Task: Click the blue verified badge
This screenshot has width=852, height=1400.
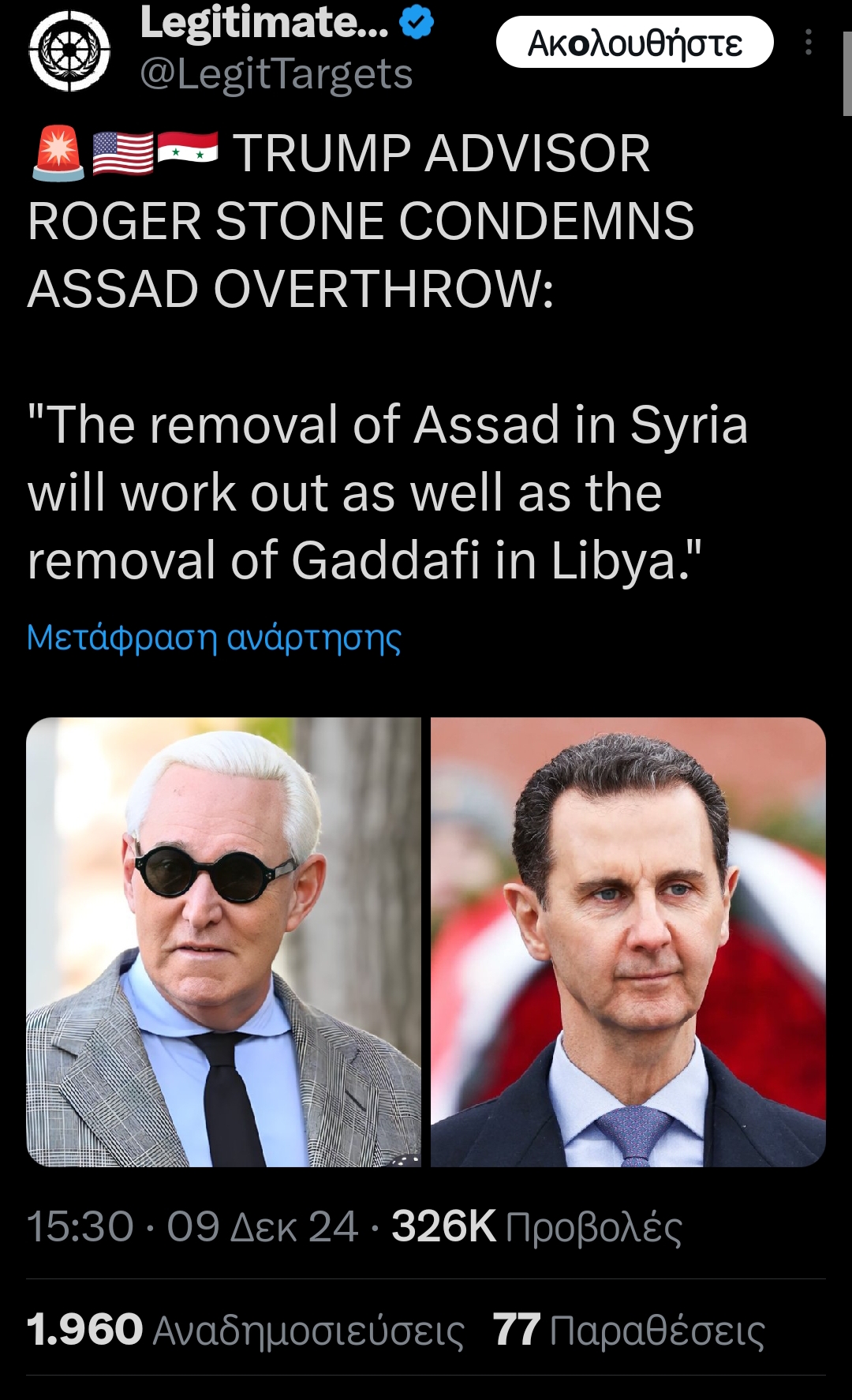Action: 417,22
